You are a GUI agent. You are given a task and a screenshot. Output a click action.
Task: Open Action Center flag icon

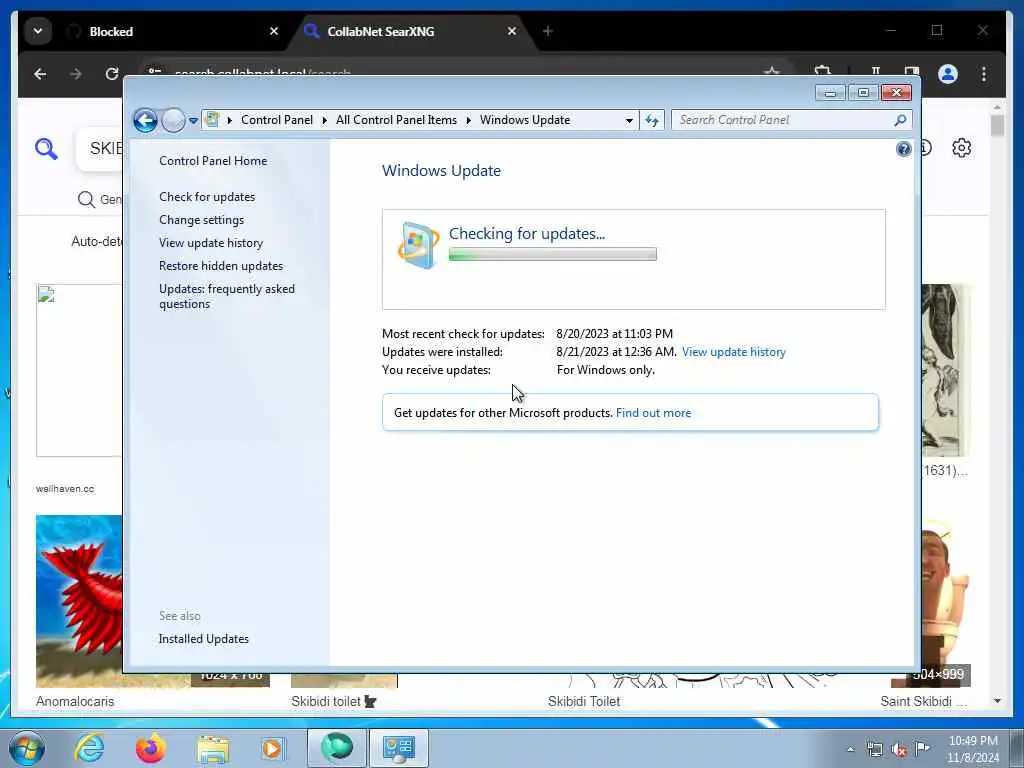(922, 749)
